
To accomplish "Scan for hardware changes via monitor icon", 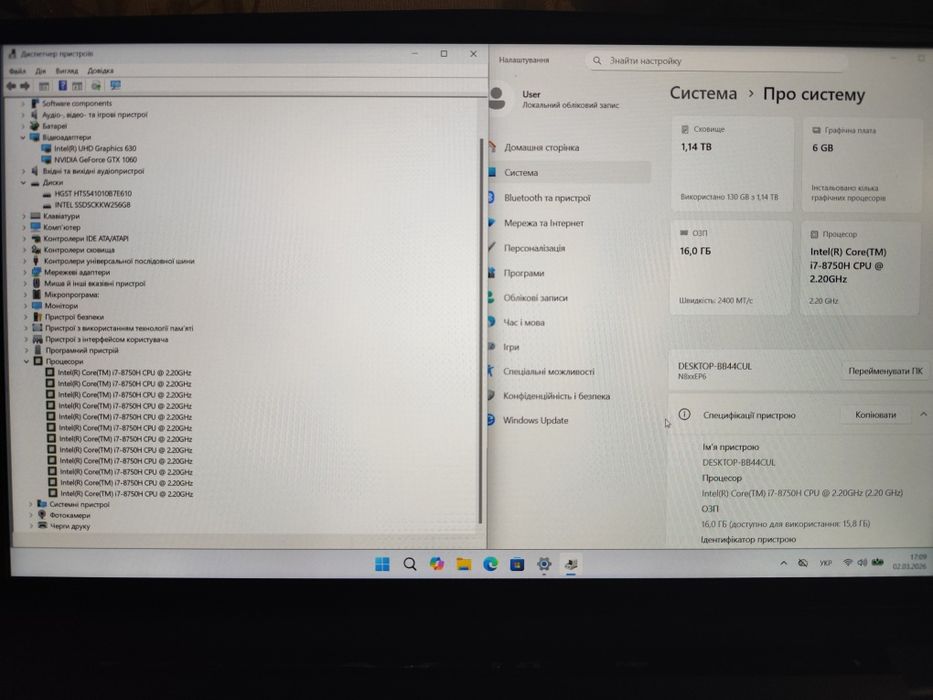I will (x=115, y=86).
